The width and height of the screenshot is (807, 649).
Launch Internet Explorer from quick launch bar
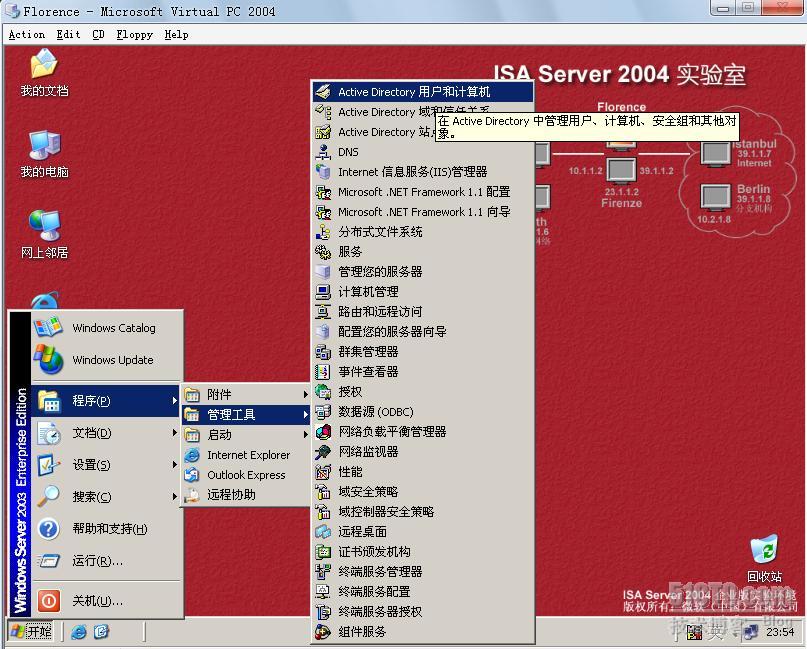[79, 632]
